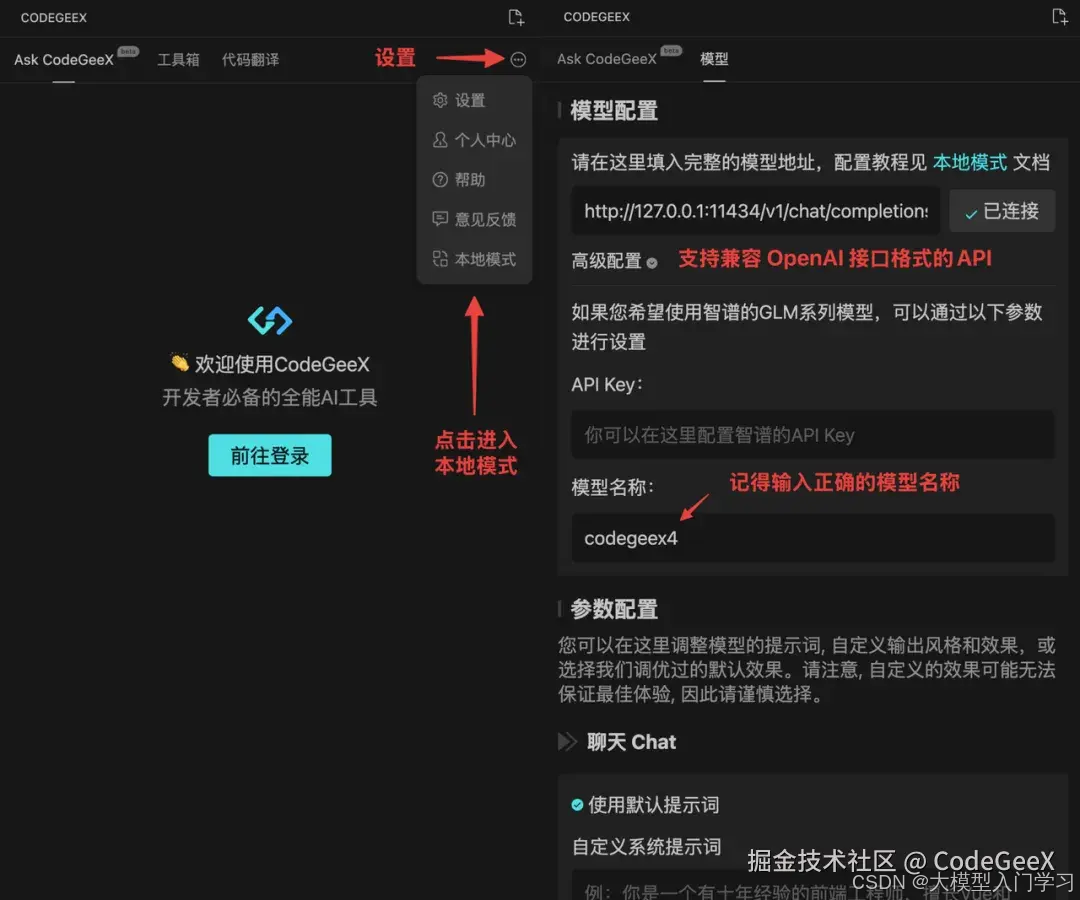Viewport: 1080px width, 900px height.
Task: Open the more options ellipsis menu
Action: (x=518, y=60)
